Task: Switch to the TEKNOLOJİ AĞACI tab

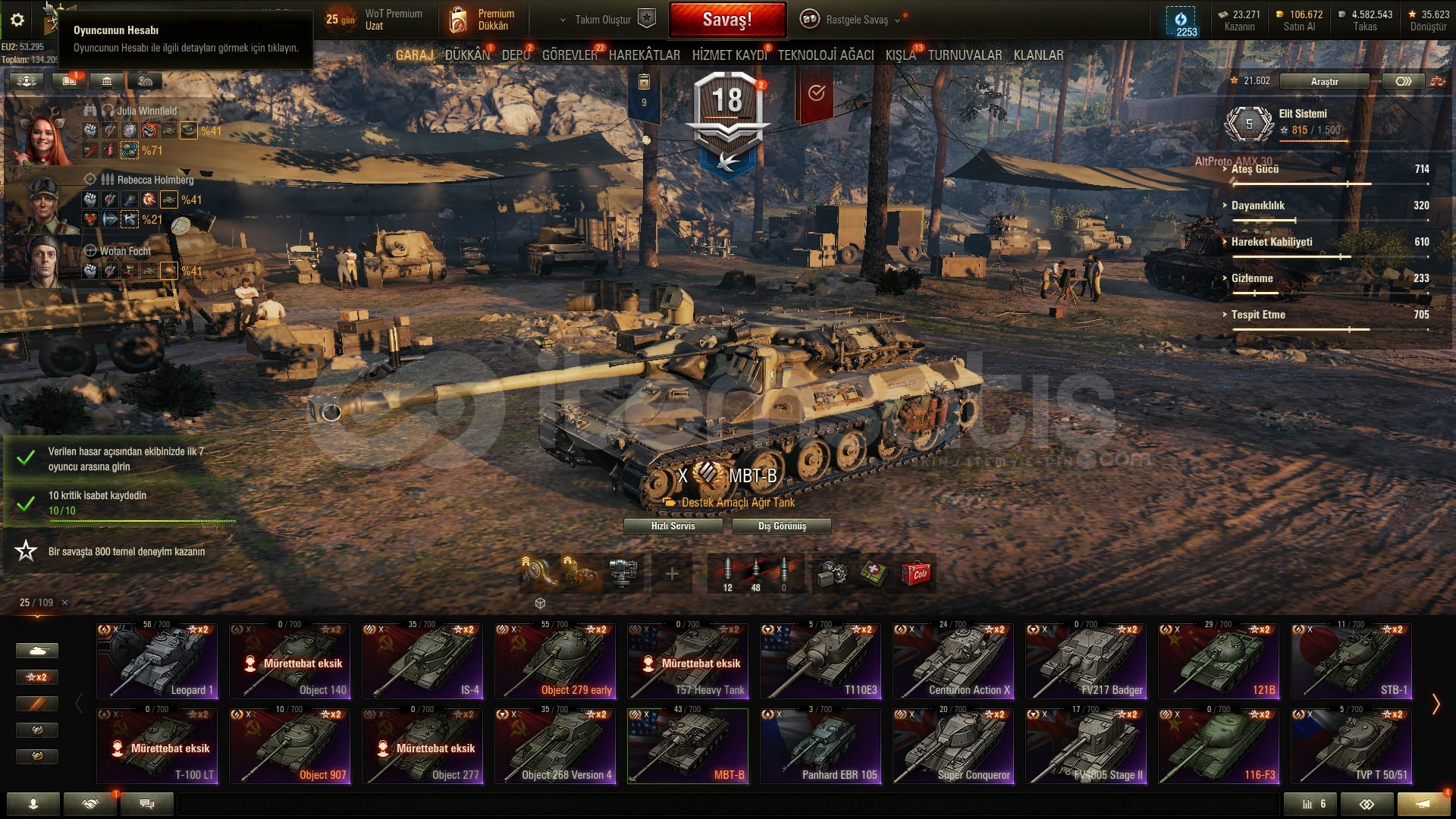Action: click(x=826, y=55)
